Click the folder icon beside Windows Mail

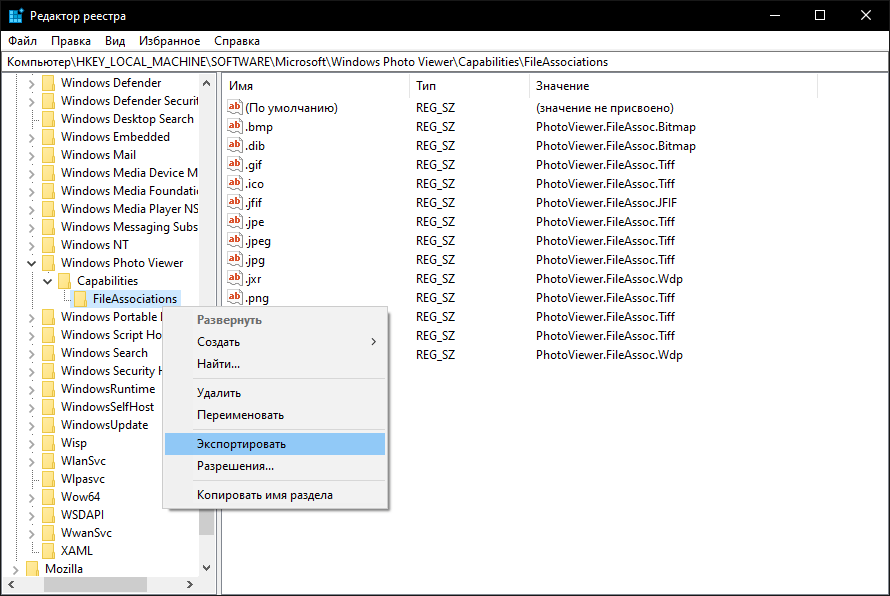[x=49, y=155]
